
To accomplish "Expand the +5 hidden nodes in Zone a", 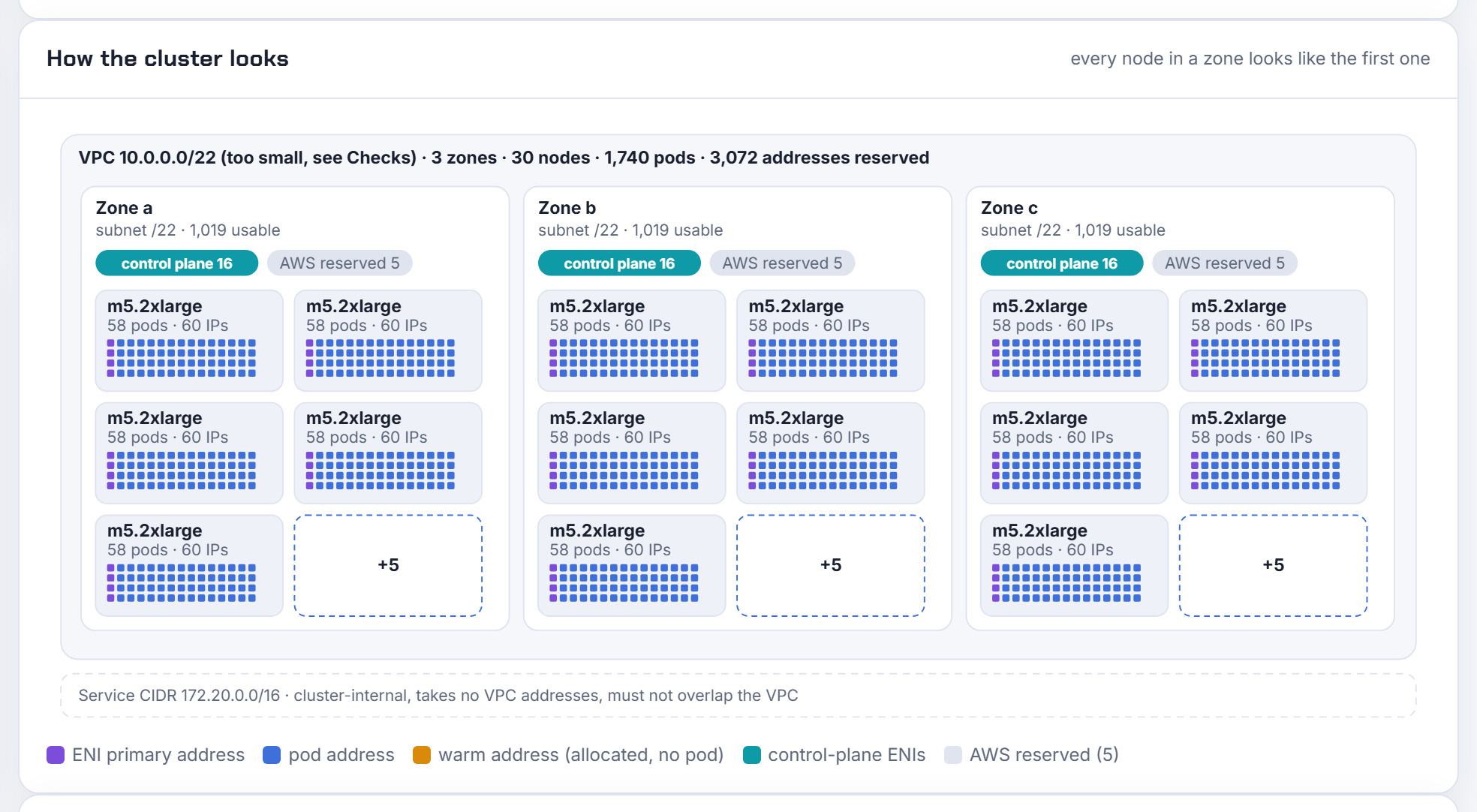I will point(388,565).
